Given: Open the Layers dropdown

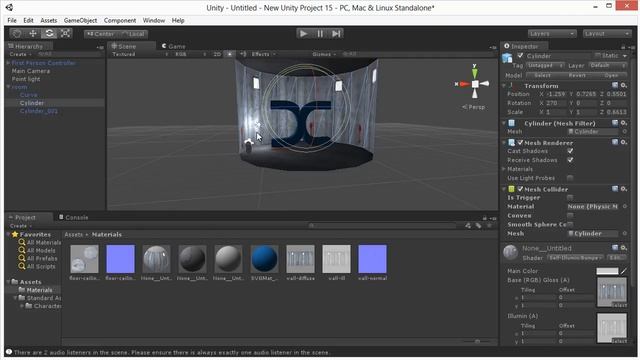Looking at the screenshot, I should 552,34.
